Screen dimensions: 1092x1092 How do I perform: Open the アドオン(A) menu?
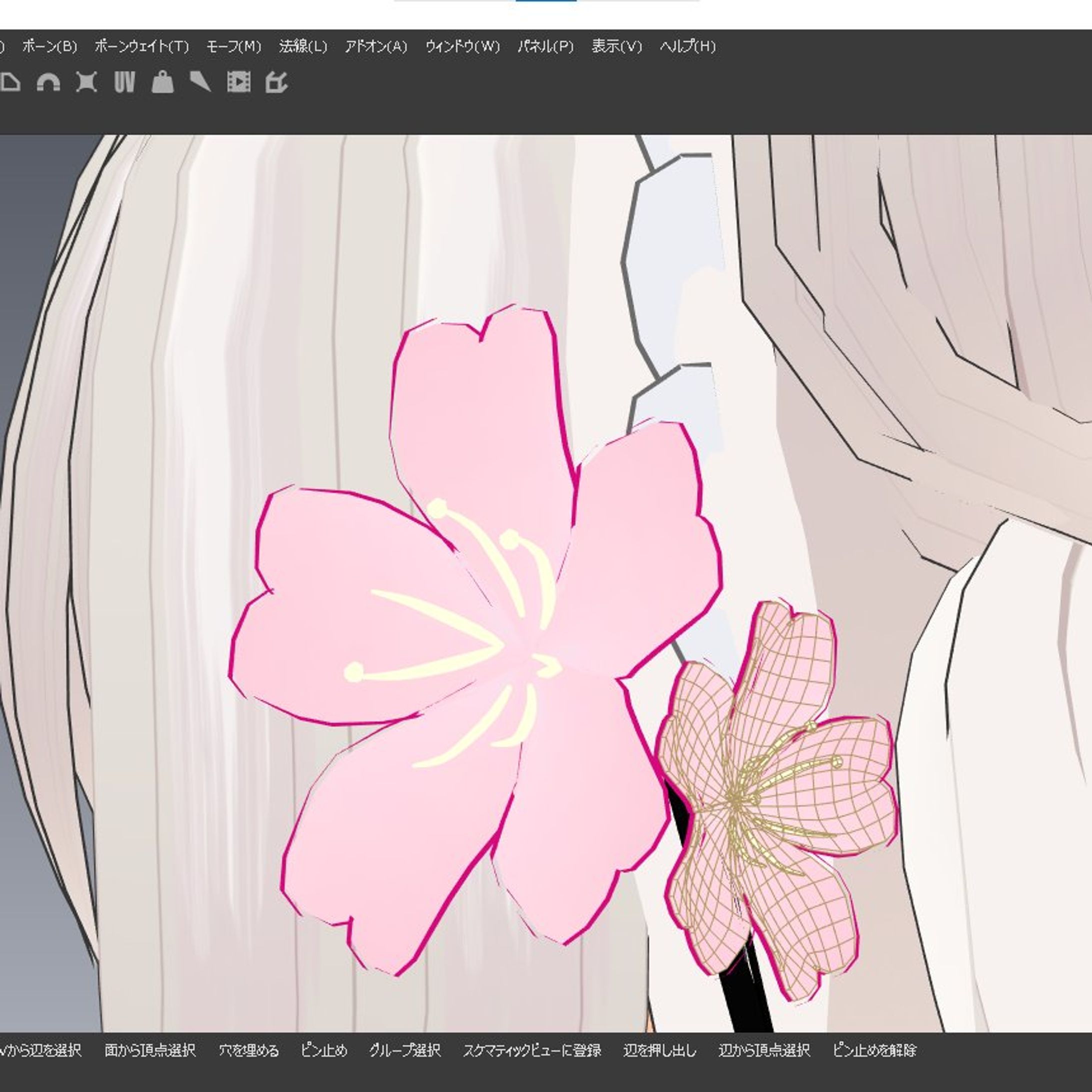tap(376, 46)
